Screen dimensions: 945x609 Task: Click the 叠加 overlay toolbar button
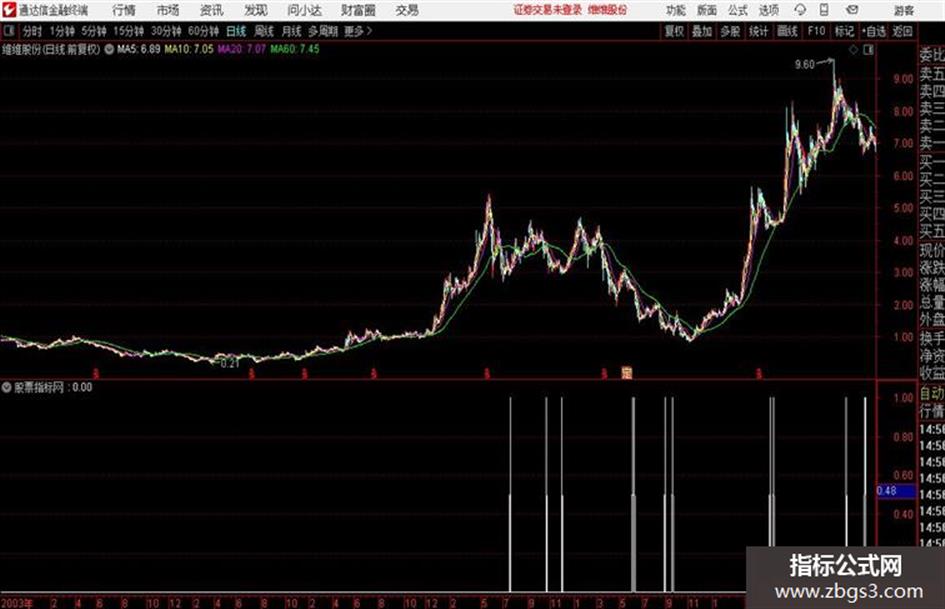coord(702,31)
